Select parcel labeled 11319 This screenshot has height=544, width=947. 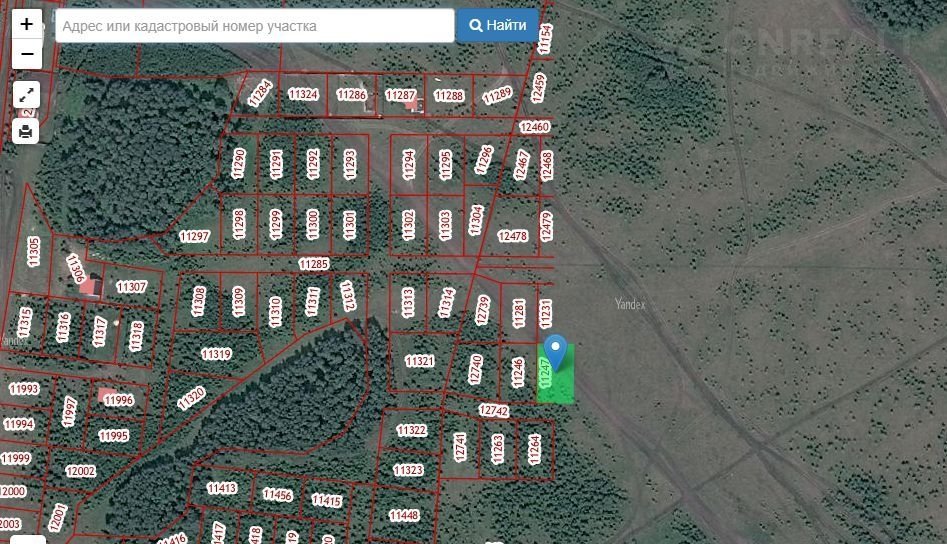click(x=216, y=354)
